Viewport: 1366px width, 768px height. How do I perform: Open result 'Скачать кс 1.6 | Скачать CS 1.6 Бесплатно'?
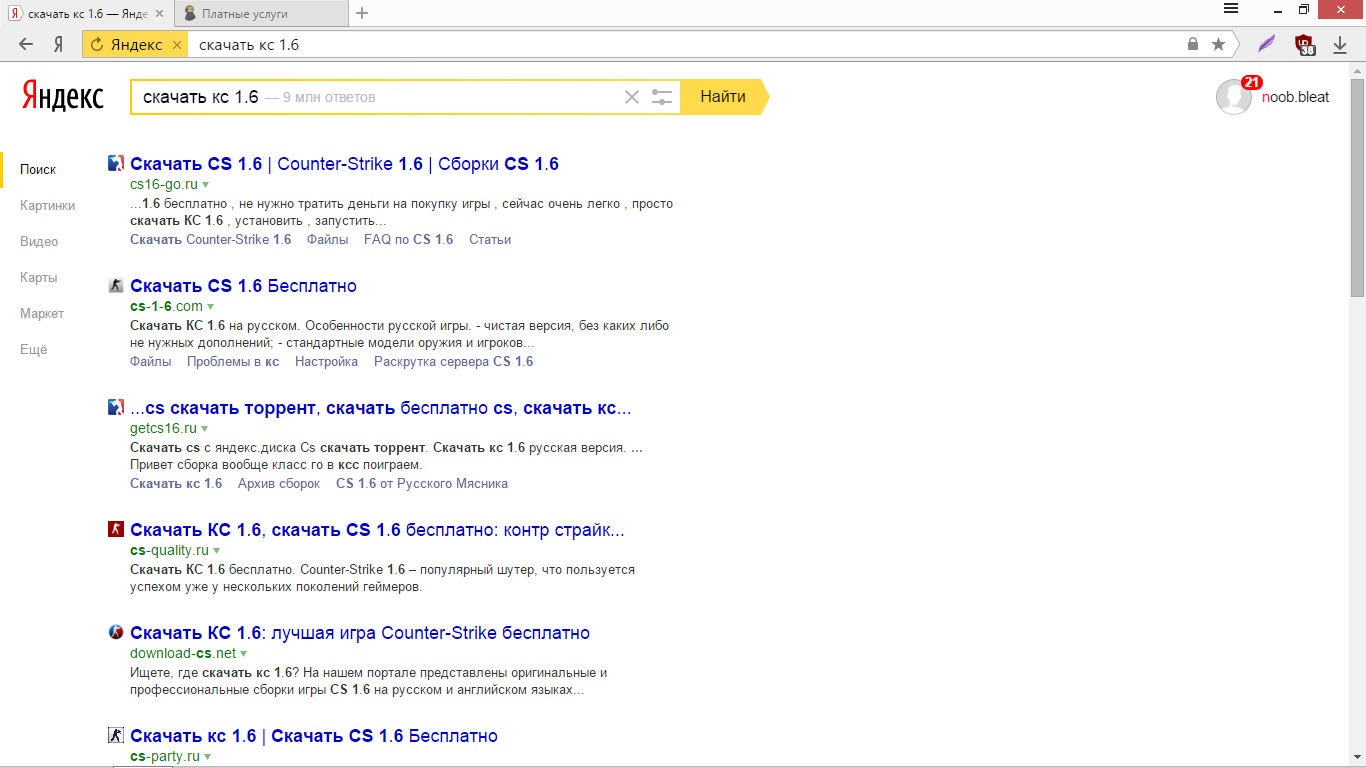(314, 736)
